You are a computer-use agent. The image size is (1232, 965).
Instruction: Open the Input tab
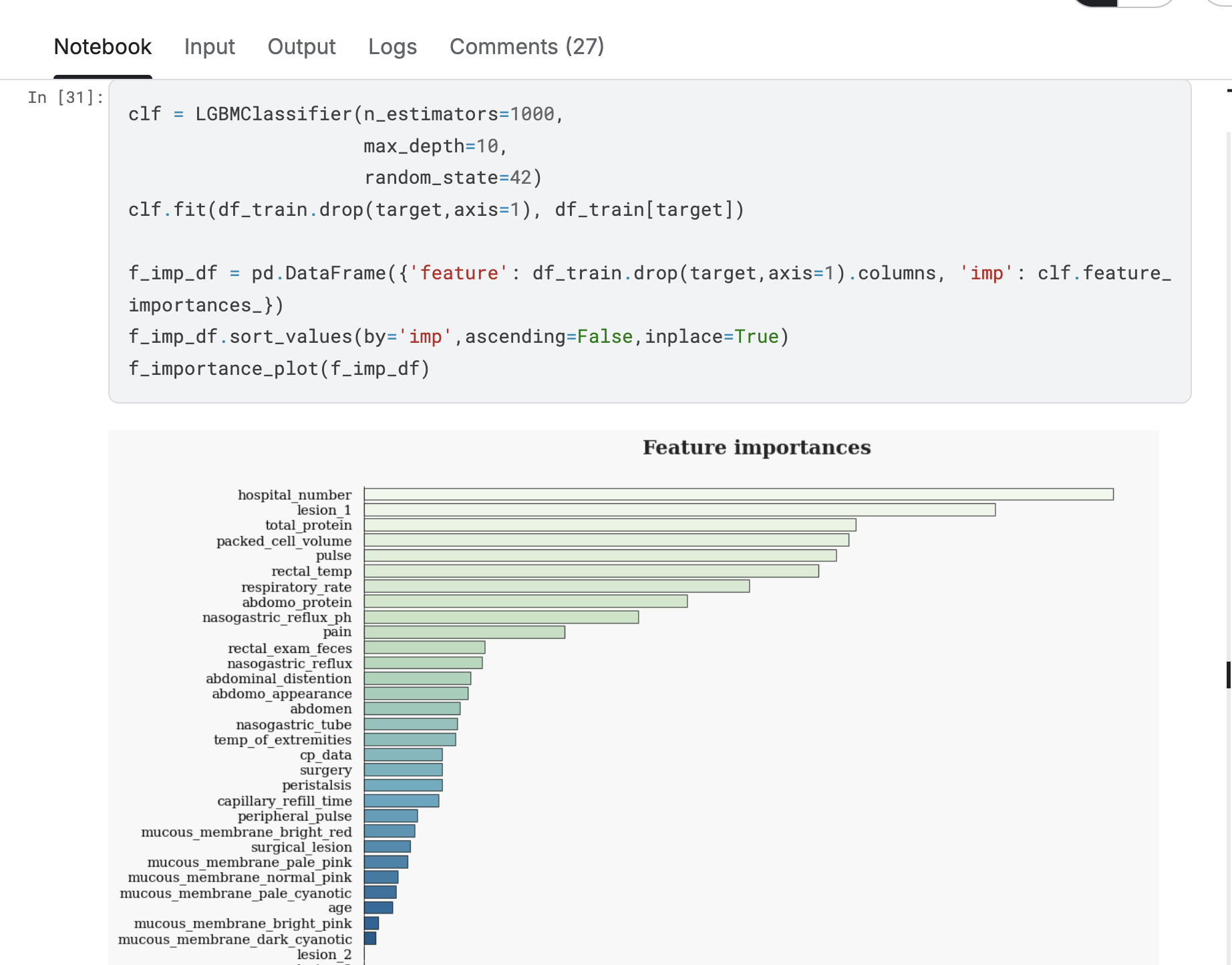209,47
